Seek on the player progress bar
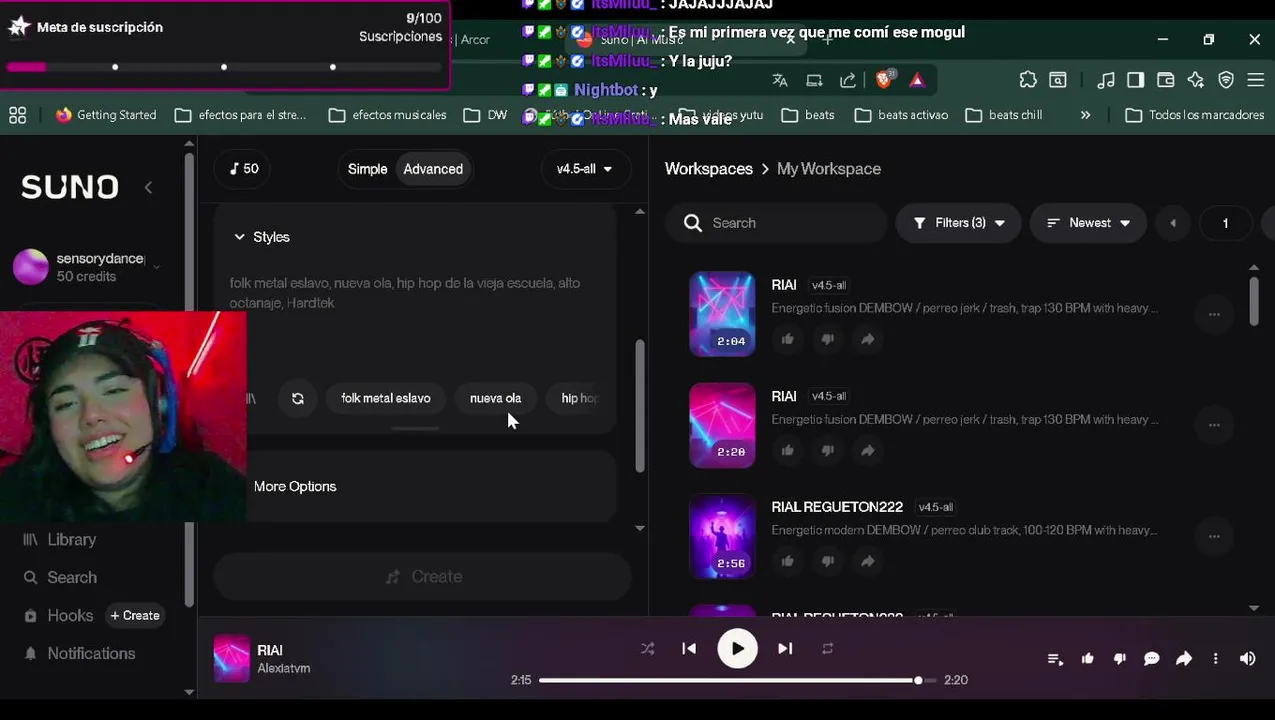 click(x=737, y=680)
